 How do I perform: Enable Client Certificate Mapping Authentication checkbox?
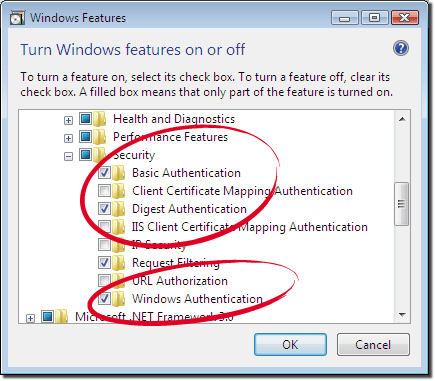click(104, 191)
